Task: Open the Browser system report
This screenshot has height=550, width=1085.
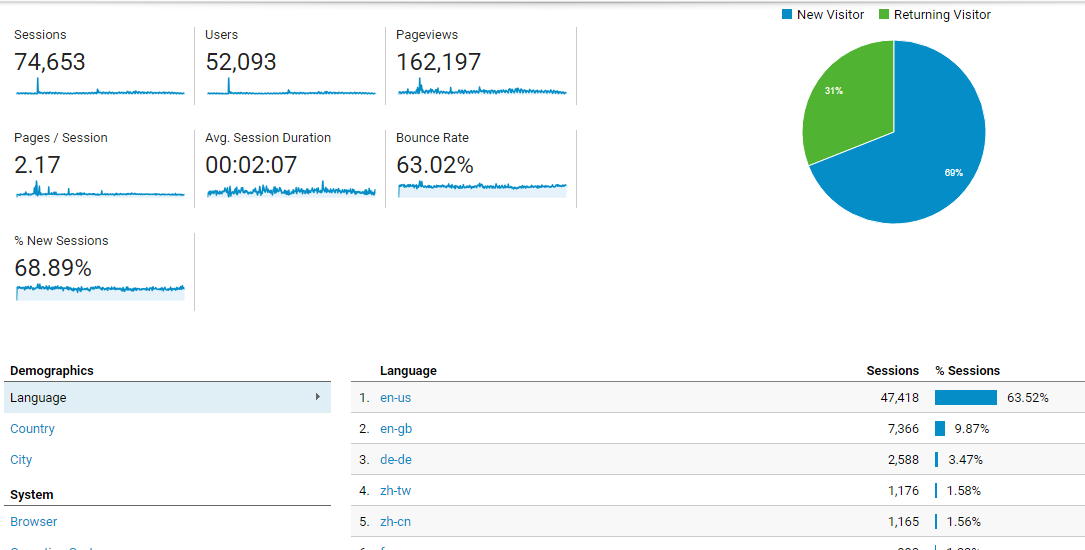Action: tap(34, 522)
